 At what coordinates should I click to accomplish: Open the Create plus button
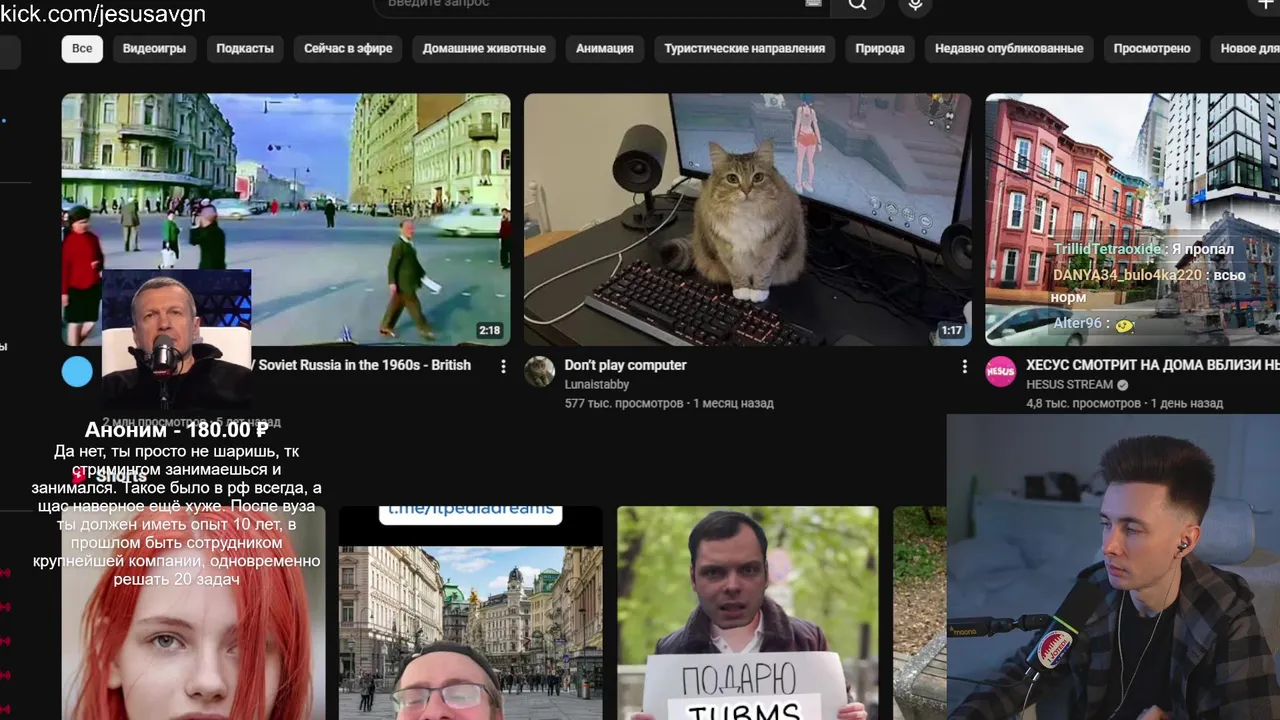click(x=1265, y=5)
